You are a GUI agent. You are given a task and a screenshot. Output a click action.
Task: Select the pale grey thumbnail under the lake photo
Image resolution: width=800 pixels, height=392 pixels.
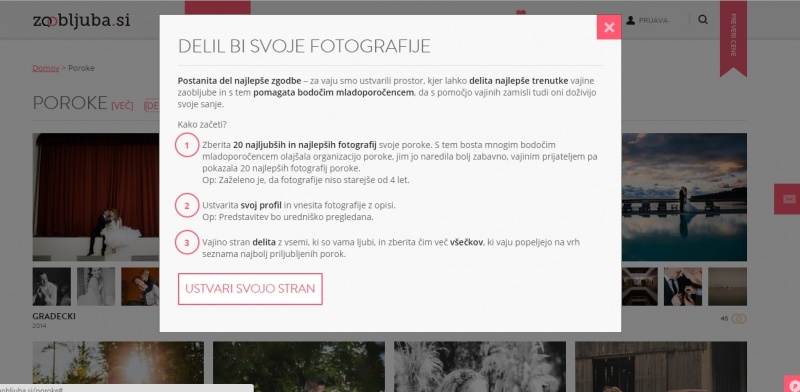tap(728, 286)
